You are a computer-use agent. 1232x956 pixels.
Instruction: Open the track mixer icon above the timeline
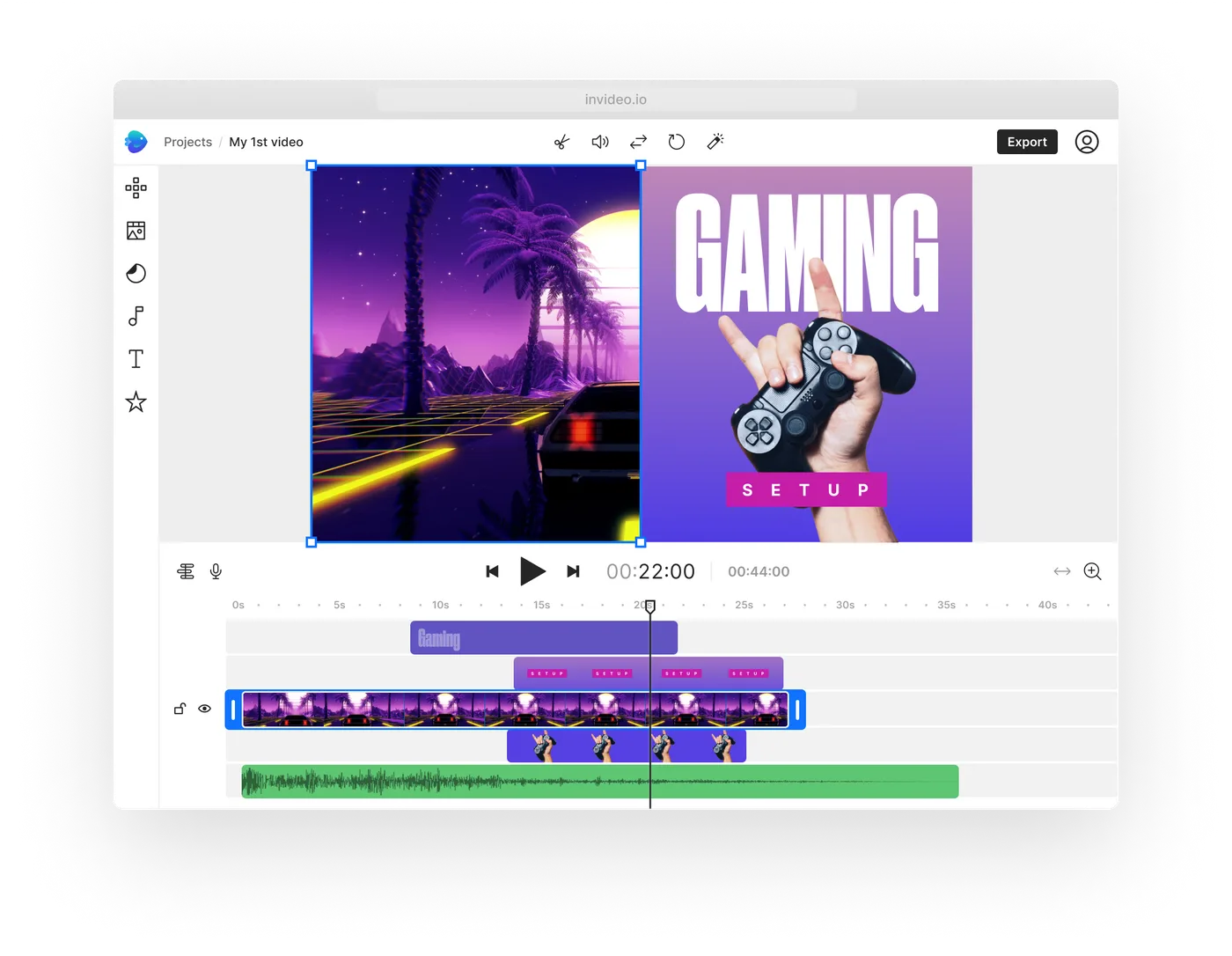(x=185, y=570)
